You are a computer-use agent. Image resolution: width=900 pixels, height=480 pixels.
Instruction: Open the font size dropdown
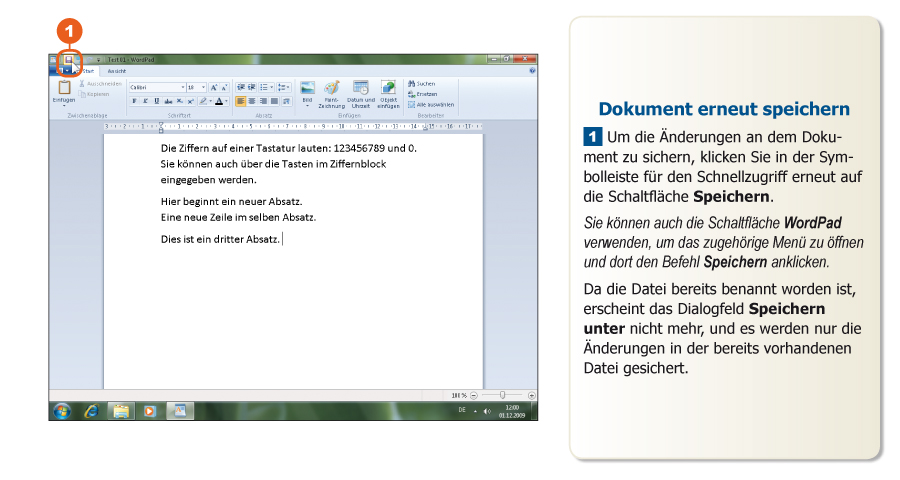[x=203, y=88]
